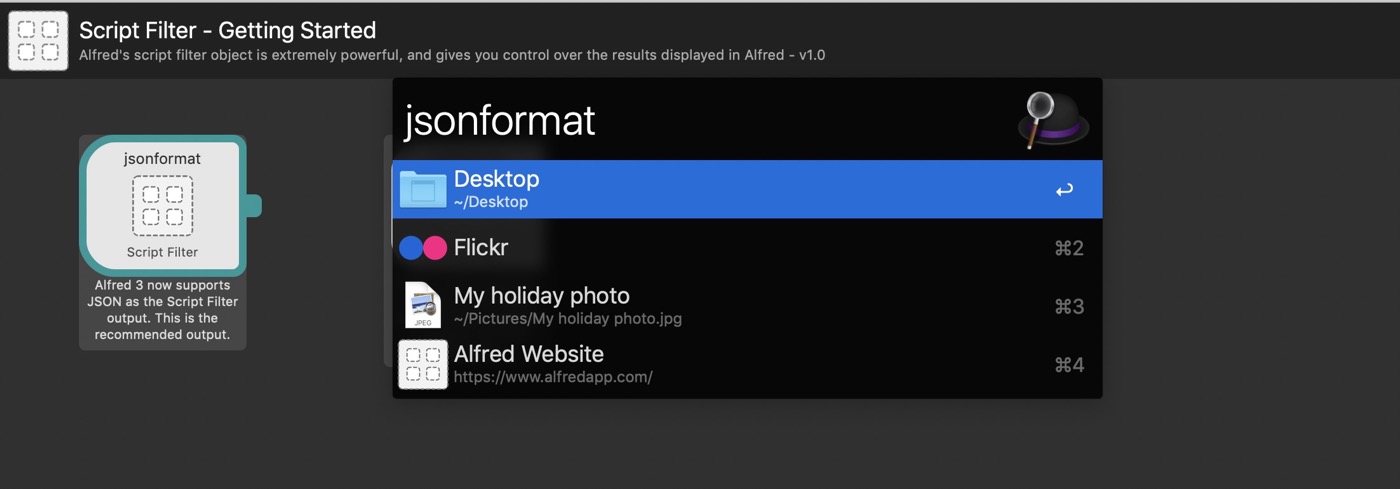Image resolution: width=1400 pixels, height=489 pixels.
Task: Click the note below the jsonformat node
Action: 162,310
